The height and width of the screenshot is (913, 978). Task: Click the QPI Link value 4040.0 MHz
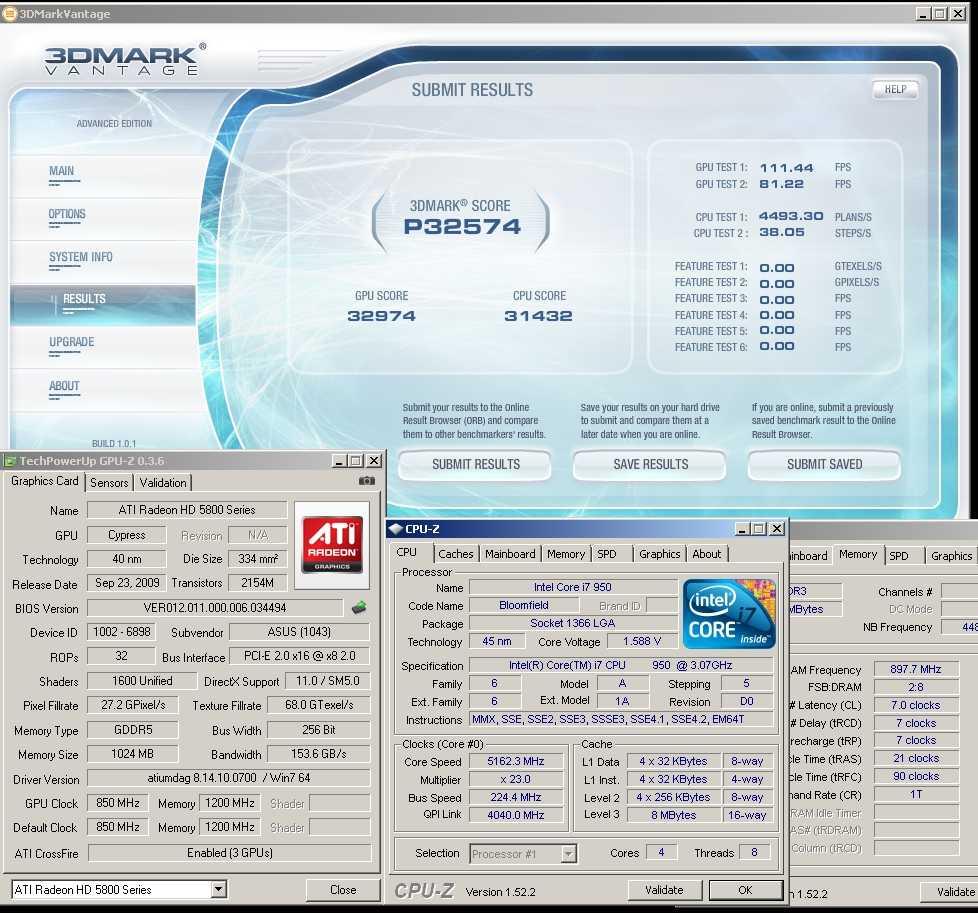[x=516, y=815]
